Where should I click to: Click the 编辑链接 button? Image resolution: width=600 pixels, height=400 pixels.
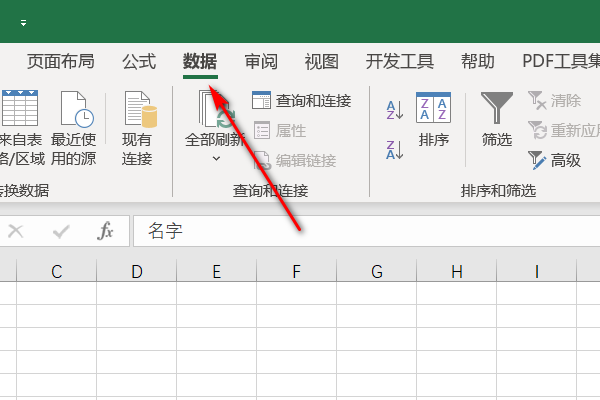[x=295, y=160]
